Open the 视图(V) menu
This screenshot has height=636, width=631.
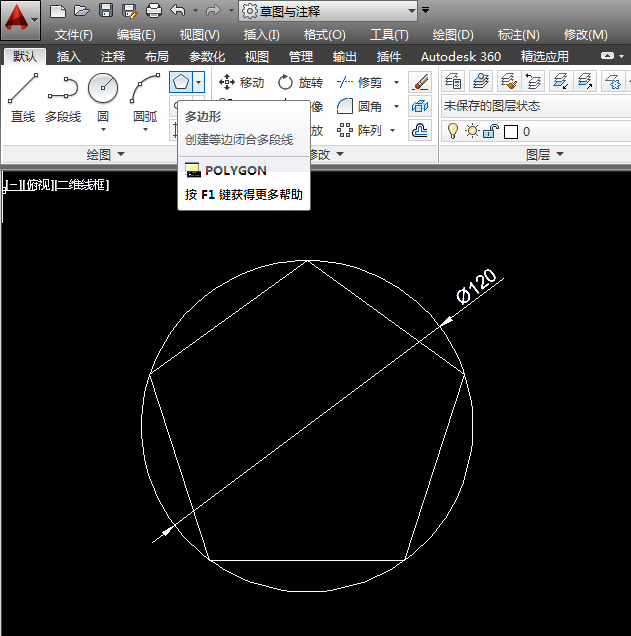pos(200,35)
